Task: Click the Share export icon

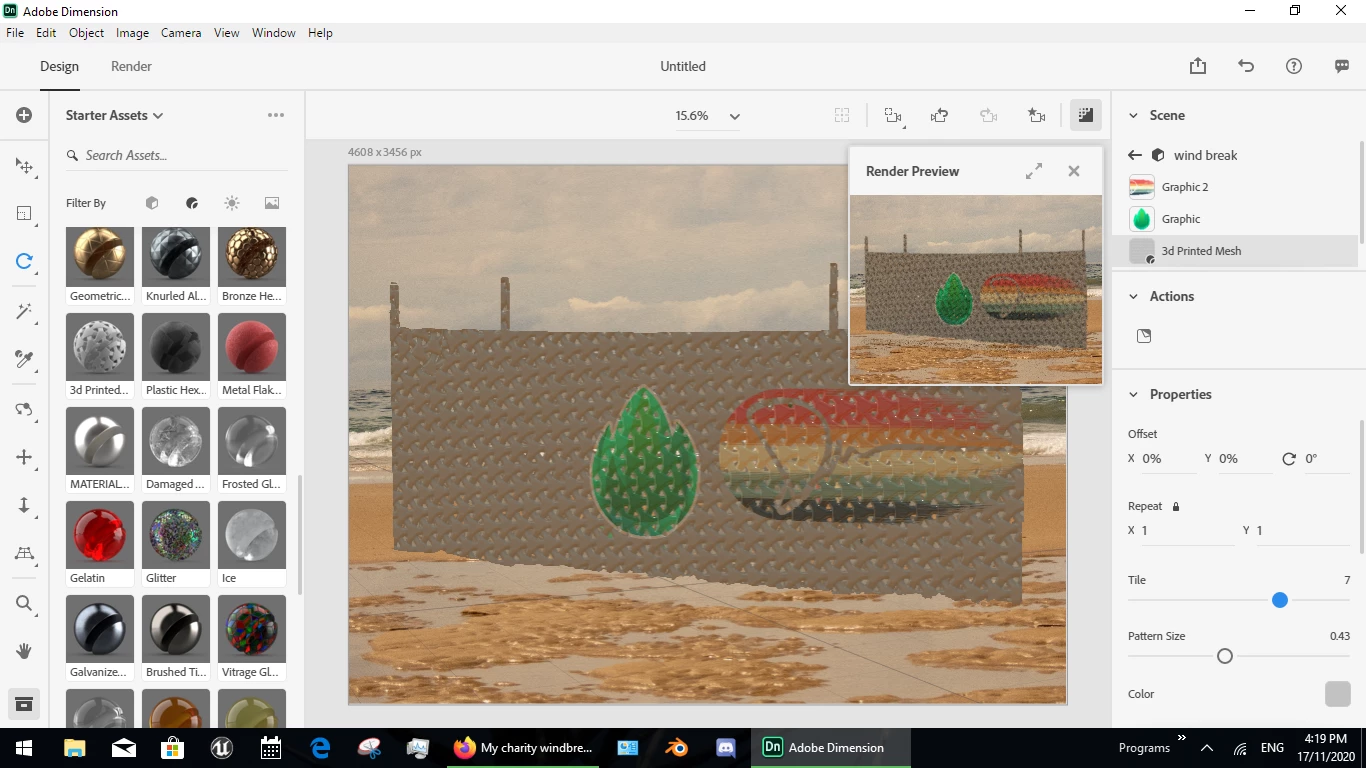Action: tap(1198, 66)
